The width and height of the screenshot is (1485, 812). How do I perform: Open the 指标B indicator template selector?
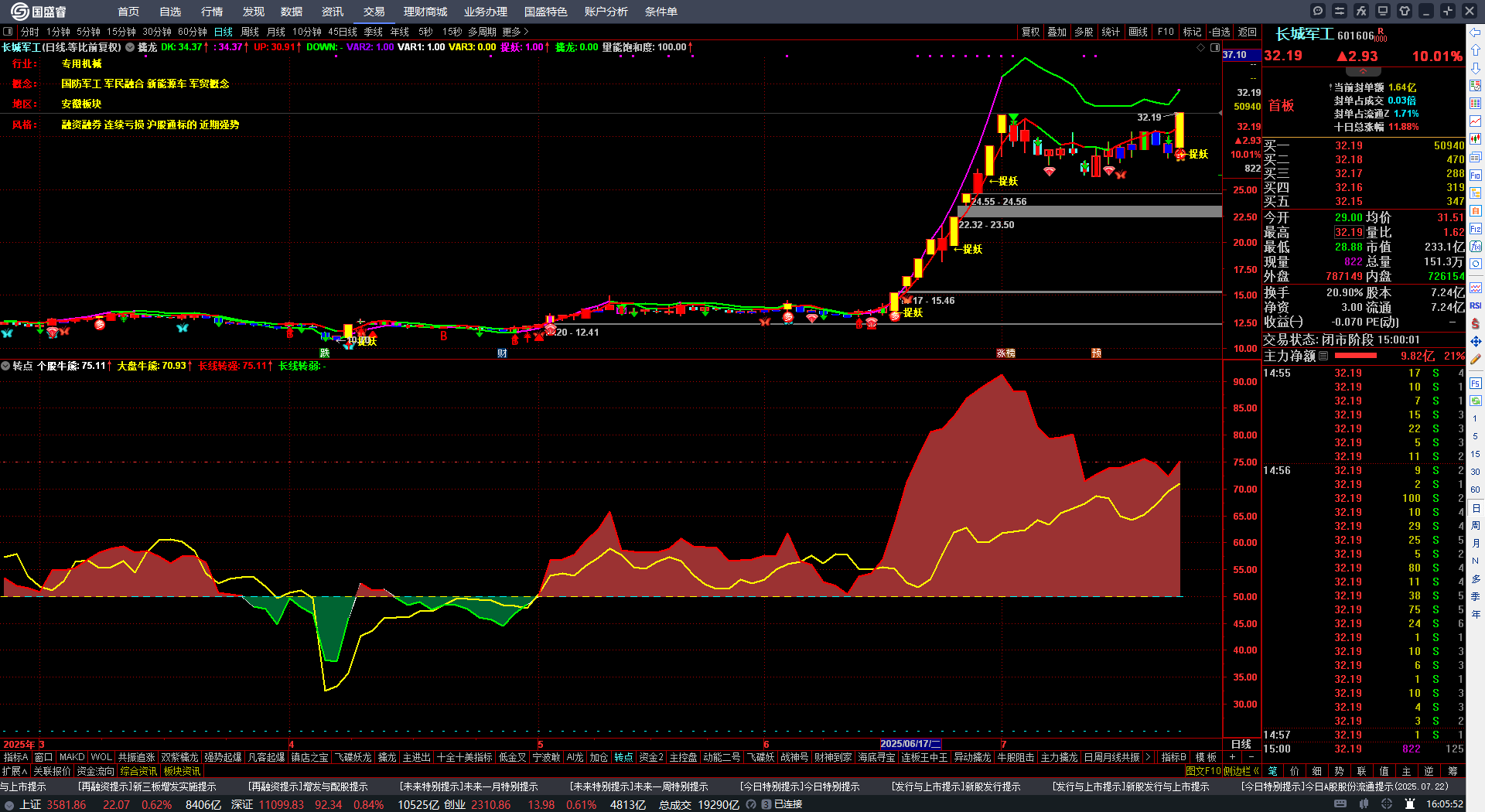[x=1173, y=757]
